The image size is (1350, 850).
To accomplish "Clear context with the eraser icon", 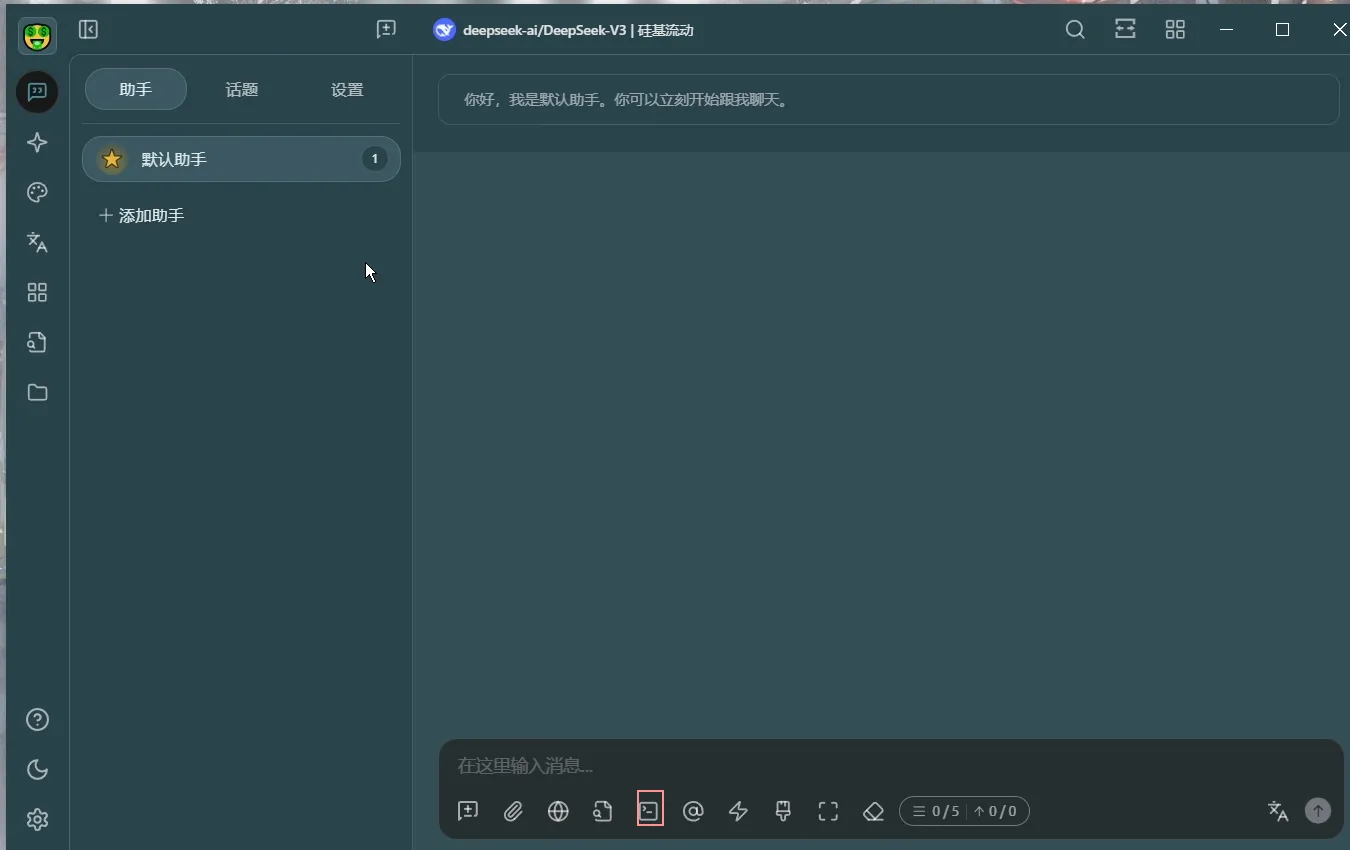I will [x=873, y=811].
